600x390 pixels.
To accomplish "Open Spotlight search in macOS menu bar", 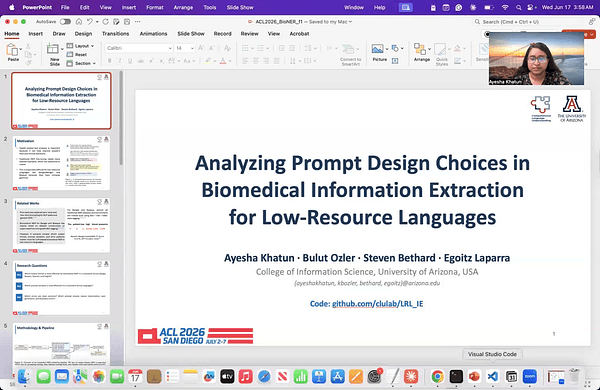I will pyautogui.click(x=518, y=7).
